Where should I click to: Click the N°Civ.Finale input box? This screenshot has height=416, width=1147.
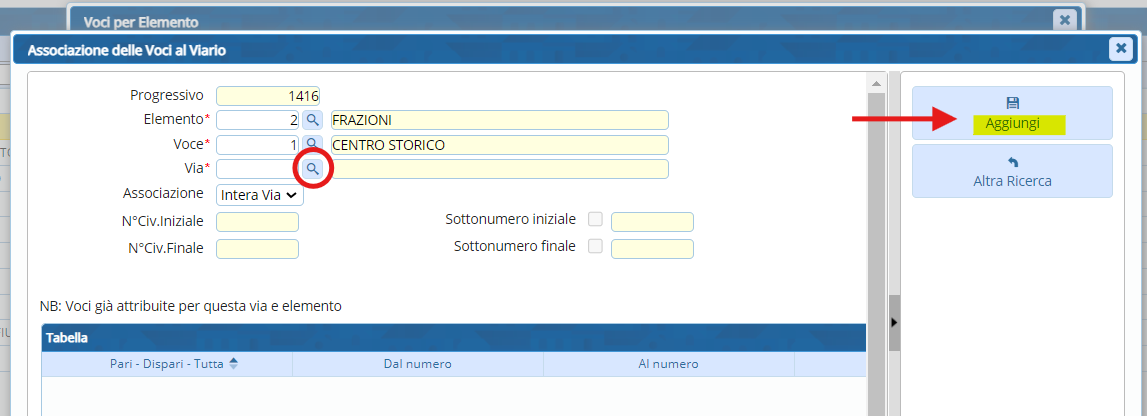point(257,248)
